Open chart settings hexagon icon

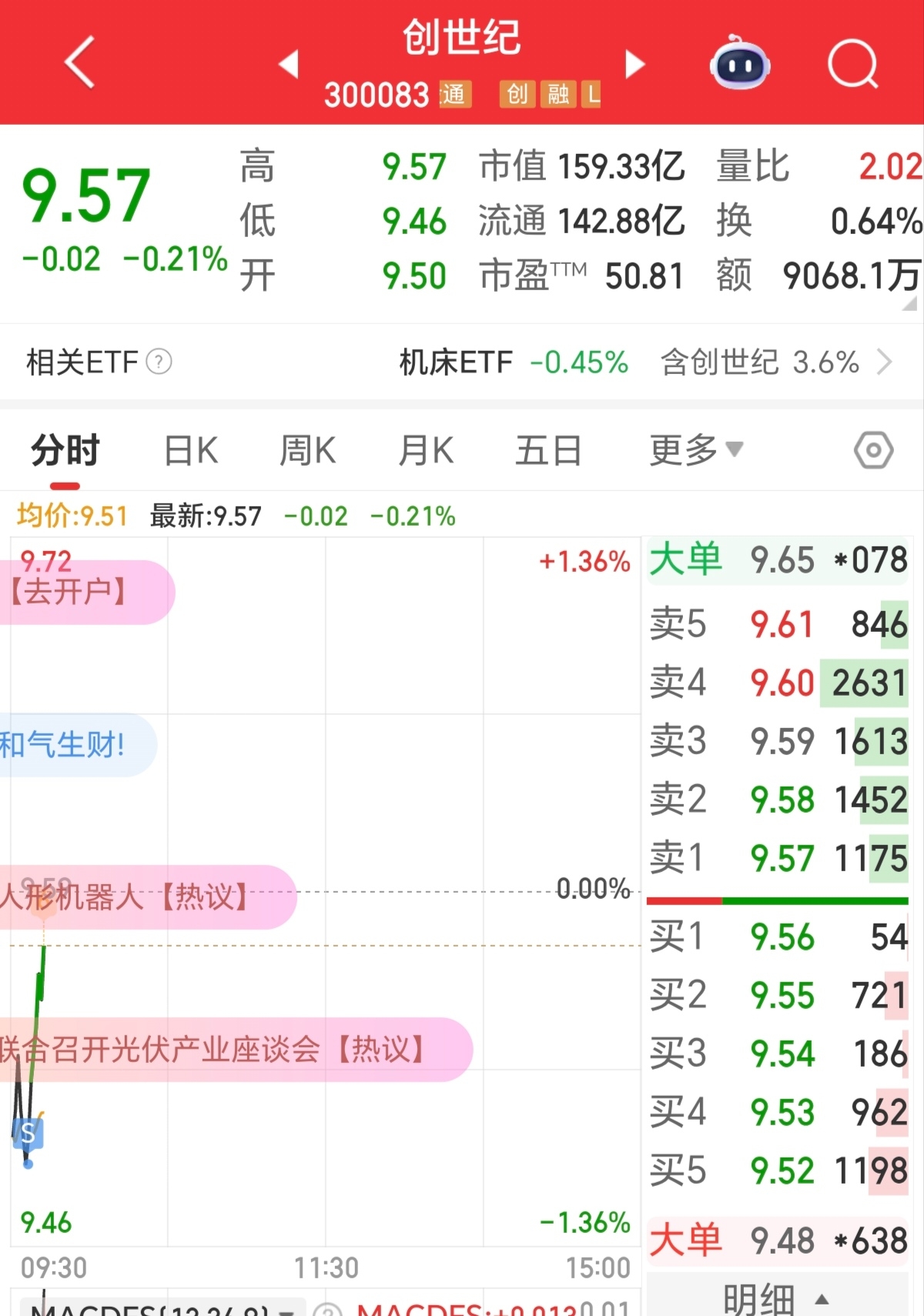873,450
